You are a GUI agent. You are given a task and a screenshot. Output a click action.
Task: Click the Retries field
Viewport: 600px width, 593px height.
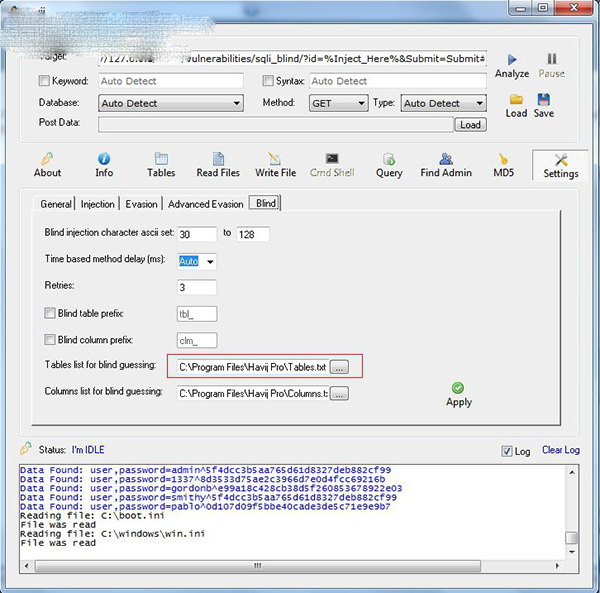(197, 287)
